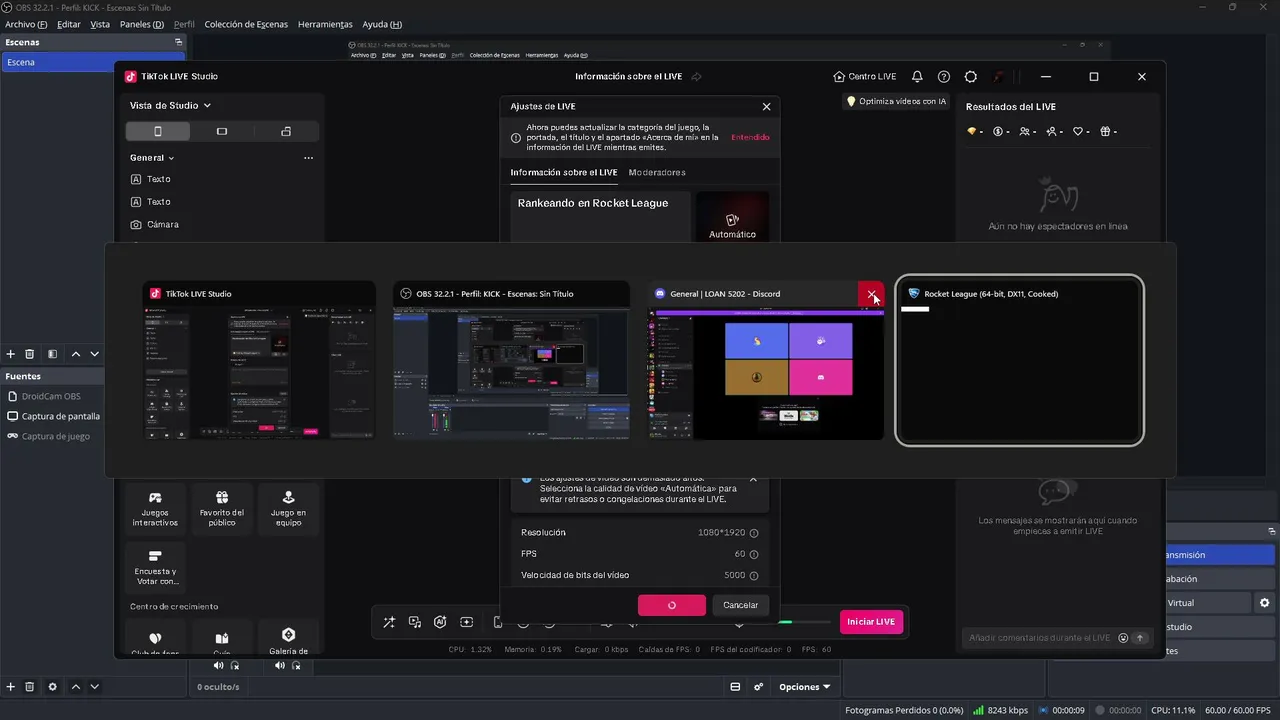Image resolution: width=1280 pixels, height=720 pixels.
Task: Add a new scene in OBS
Action: coord(11,354)
